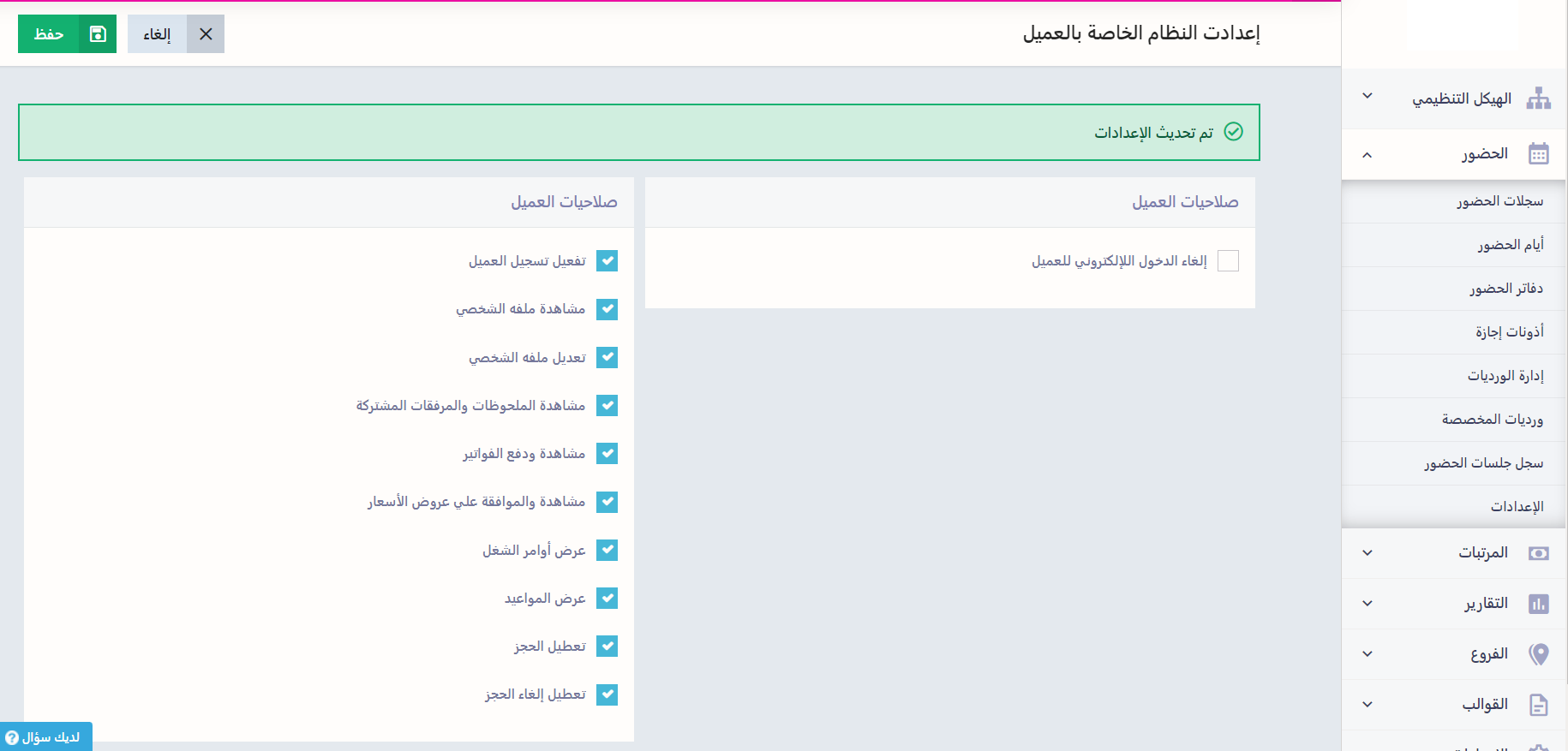Open the لديك سؤال help widget
This screenshot has height=751, width=1568.
[45, 737]
